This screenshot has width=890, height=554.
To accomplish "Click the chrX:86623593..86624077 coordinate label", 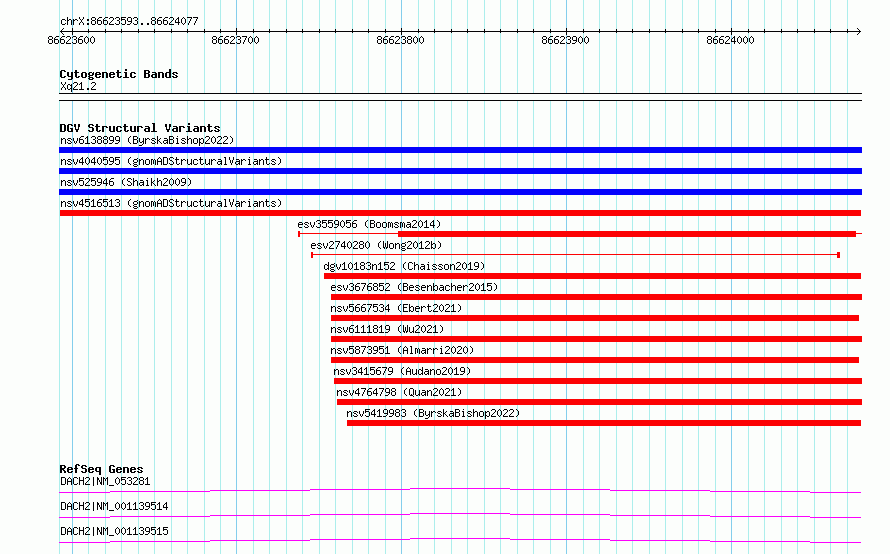I will coord(129,22).
